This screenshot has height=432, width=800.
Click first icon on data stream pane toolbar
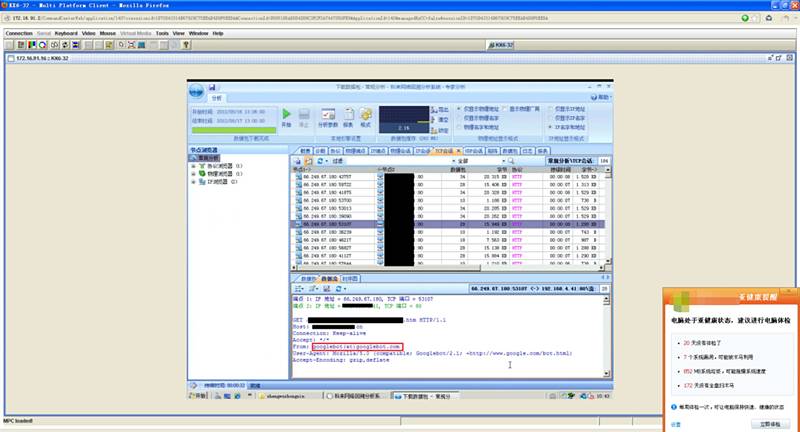(x=299, y=289)
